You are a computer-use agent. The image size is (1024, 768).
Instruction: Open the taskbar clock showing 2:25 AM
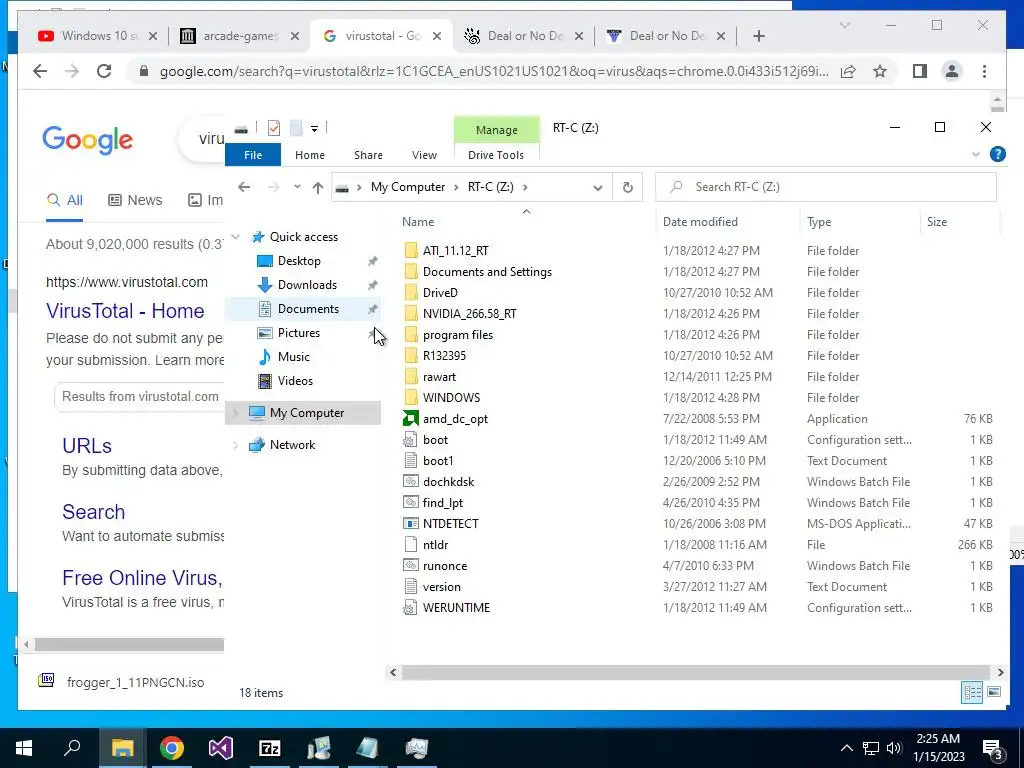point(938,748)
